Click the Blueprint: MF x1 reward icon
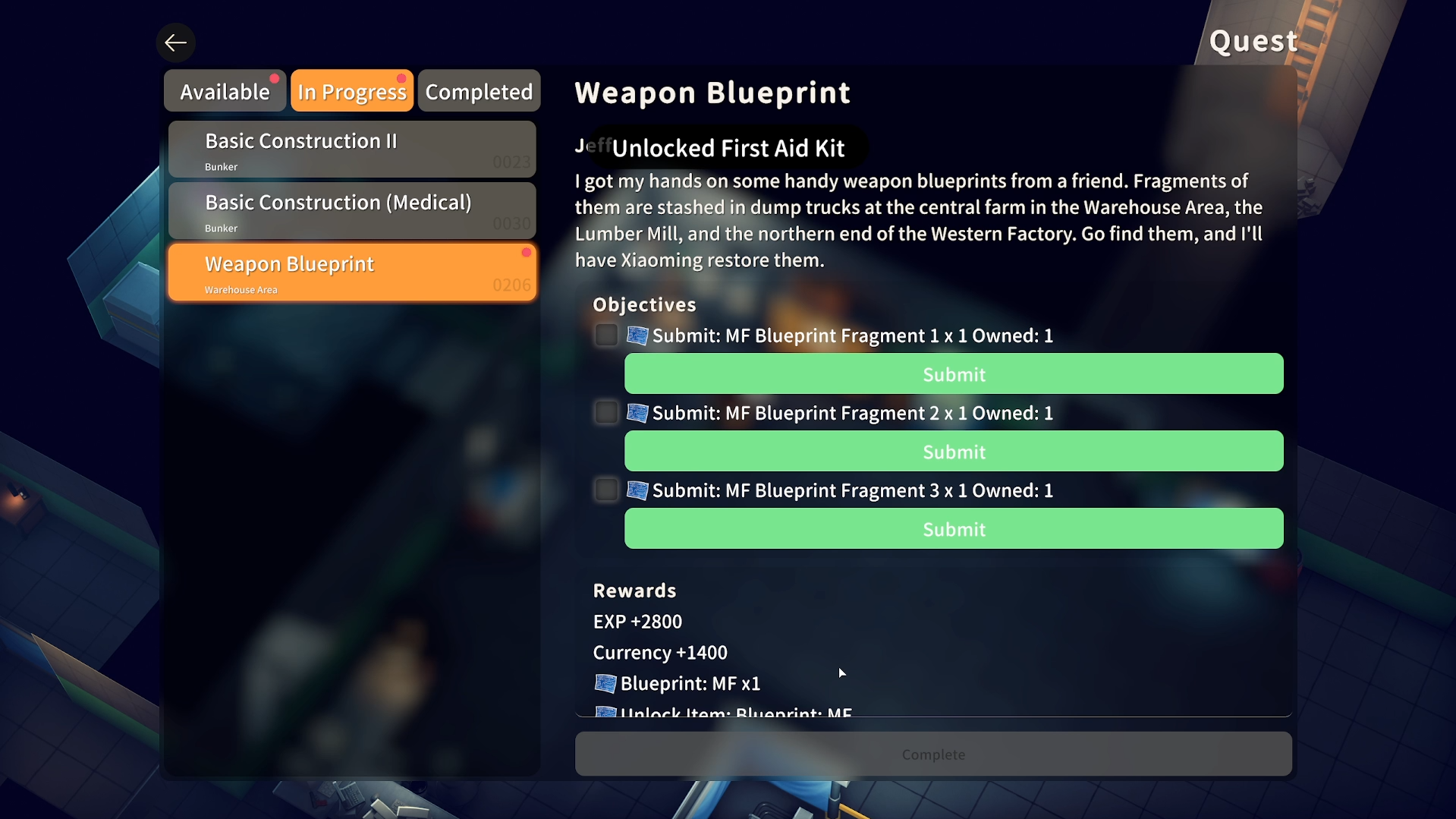The height and width of the screenshot is (819, 1456). tap(605, 683)
